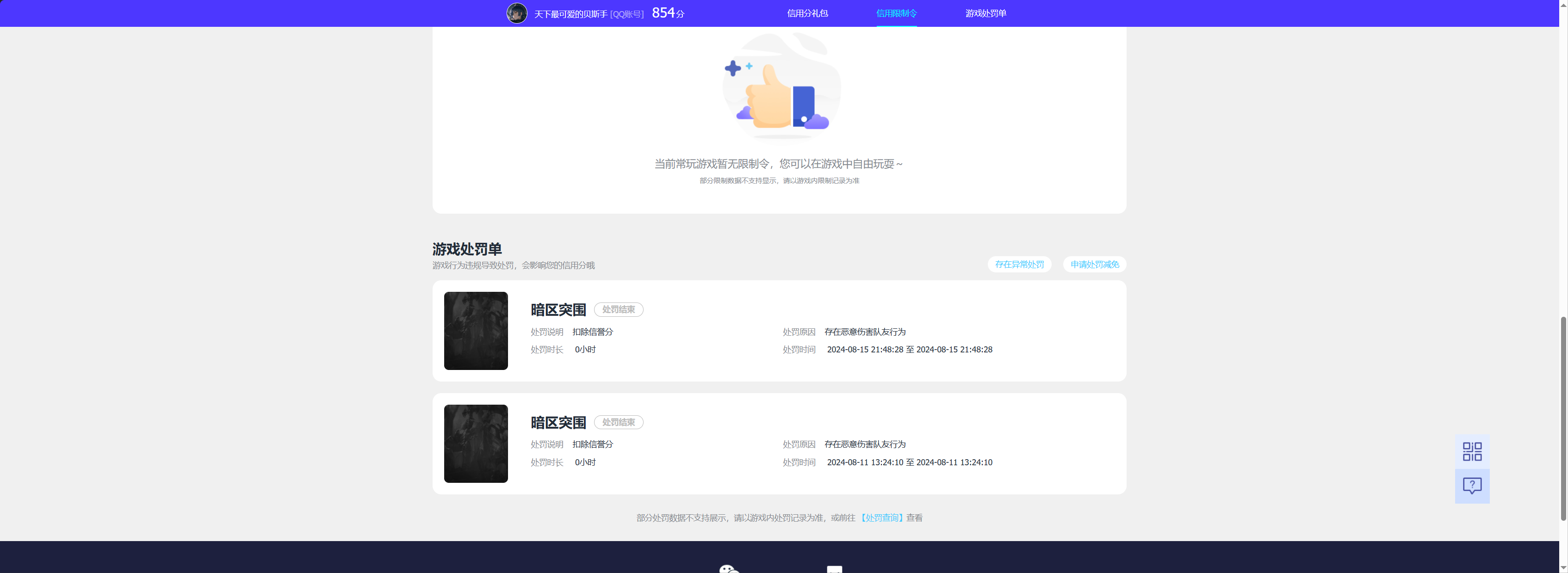The width and height of the screenshot is (1568, 573).
Task: Click the 游戏处罚单 section heading
Action: click(467, 249)
